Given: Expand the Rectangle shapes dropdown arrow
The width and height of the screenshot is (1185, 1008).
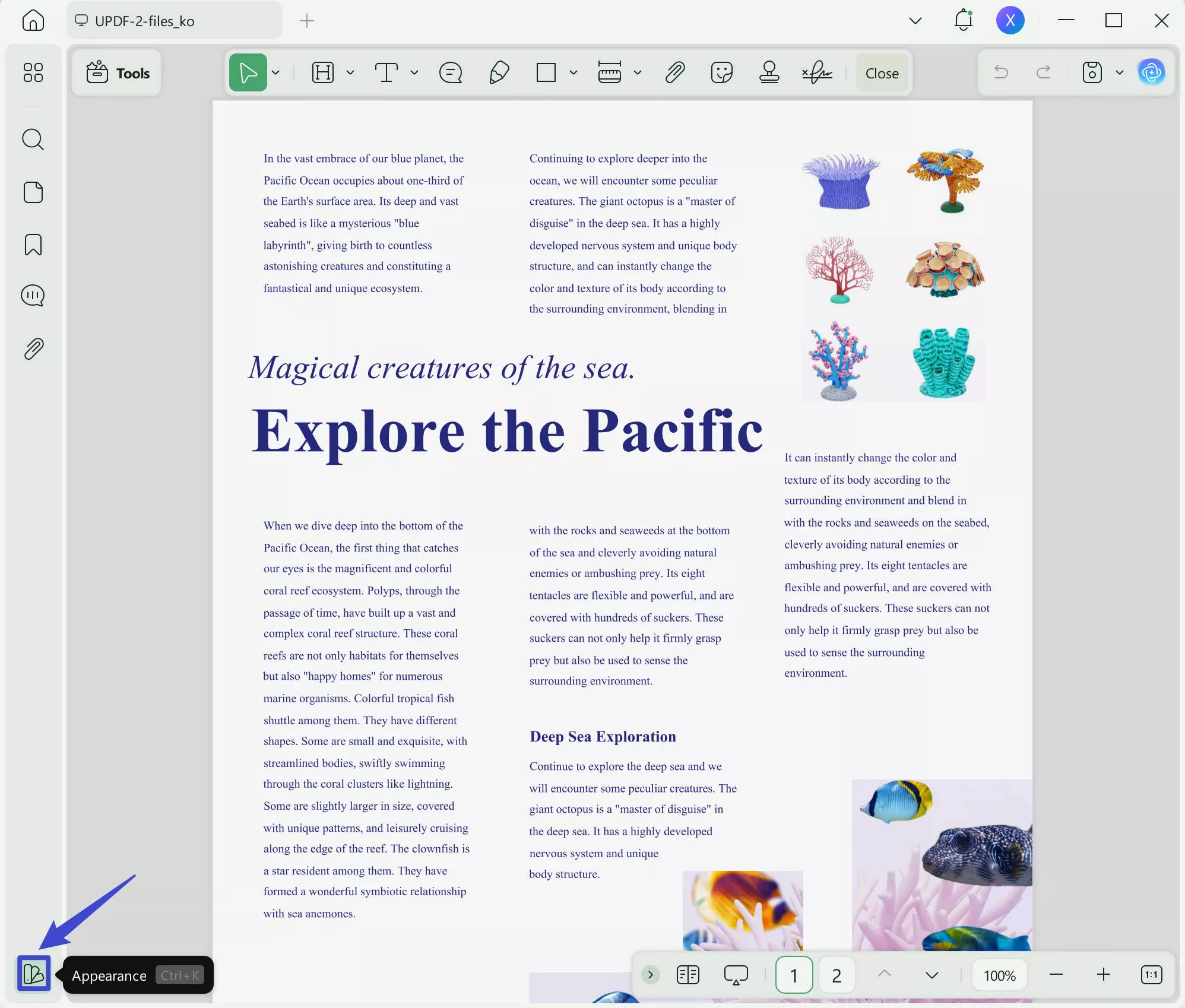Looking at the screenshot, I should (574, 73).
